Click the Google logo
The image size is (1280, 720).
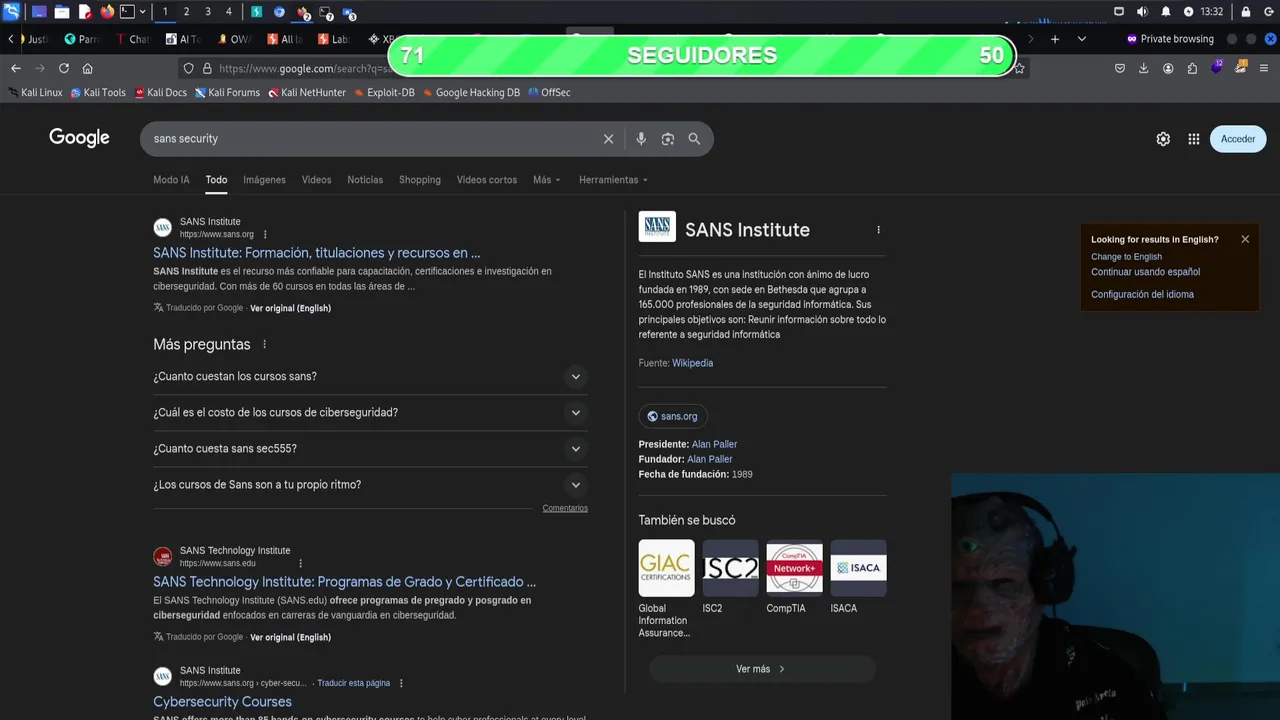(79, 138)
